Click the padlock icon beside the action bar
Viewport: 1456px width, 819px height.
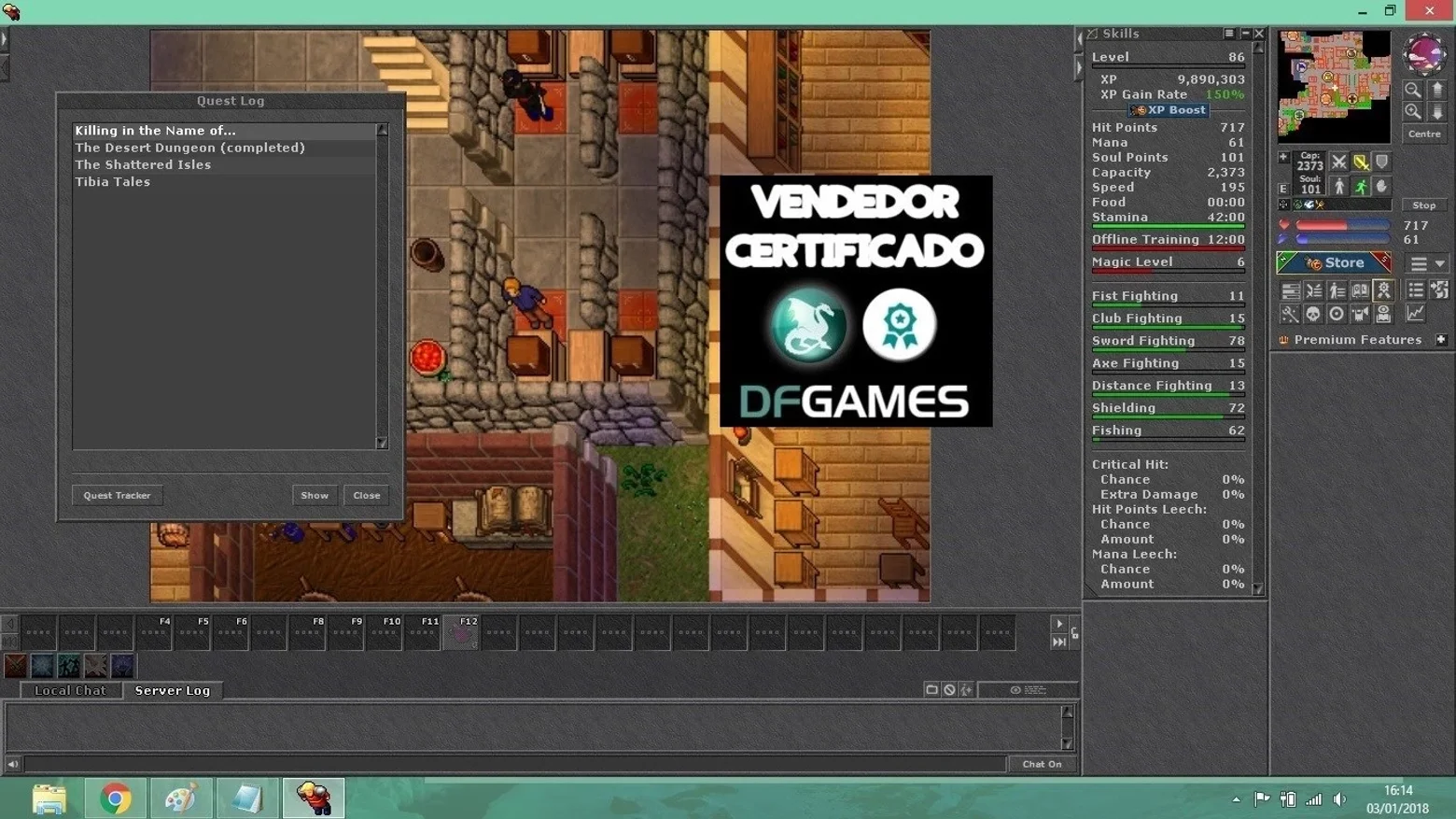click(x=1075, y=634)
